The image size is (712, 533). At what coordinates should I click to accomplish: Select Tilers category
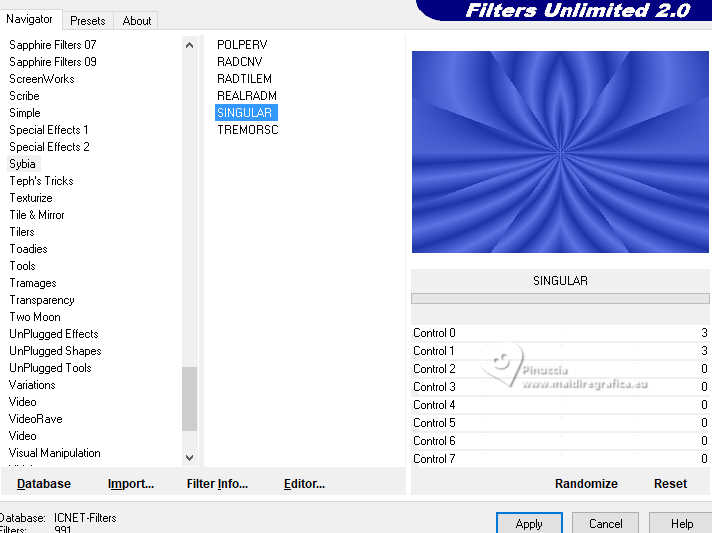tap(22, 232)
